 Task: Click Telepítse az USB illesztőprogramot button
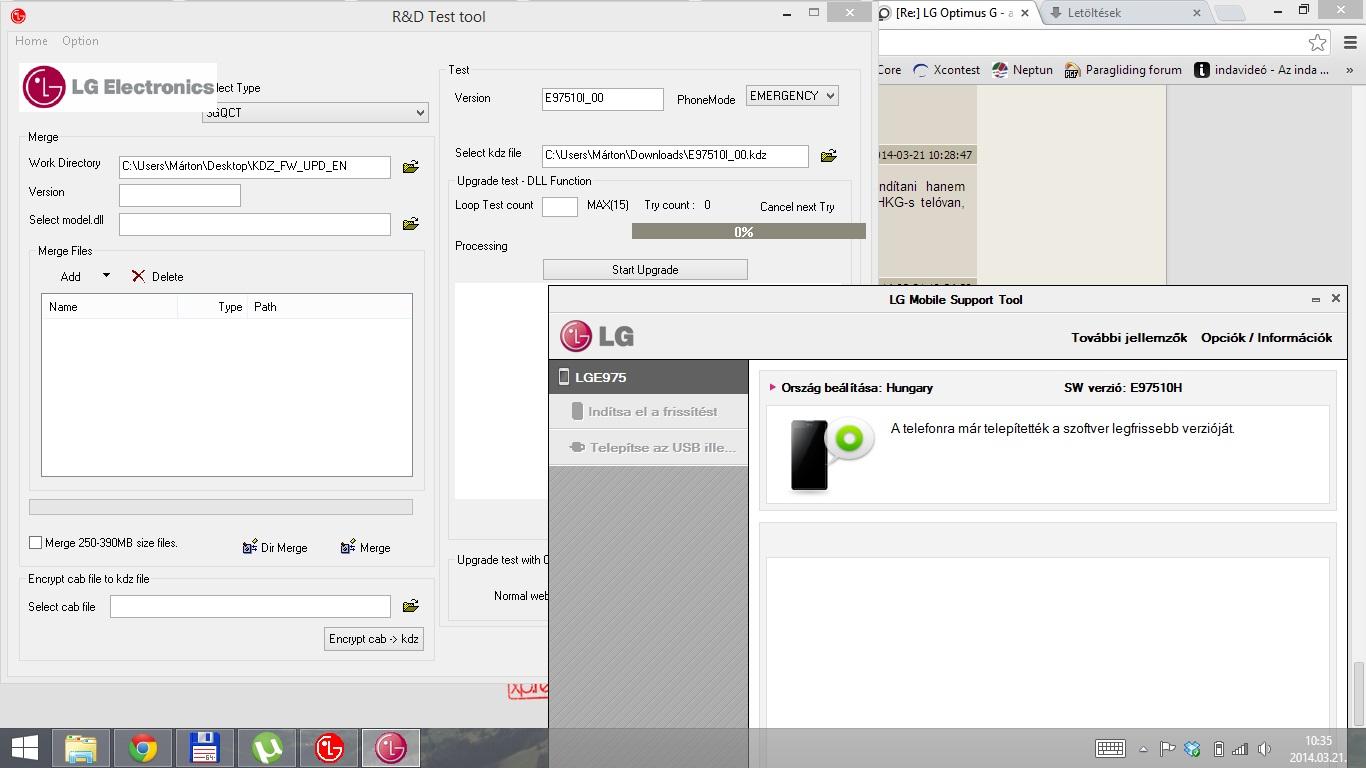pos(648,447)
